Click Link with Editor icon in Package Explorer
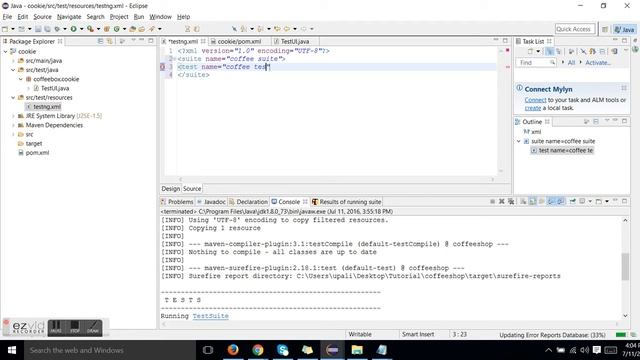Screen dimensions: 640x360 (x=109, y=41)
